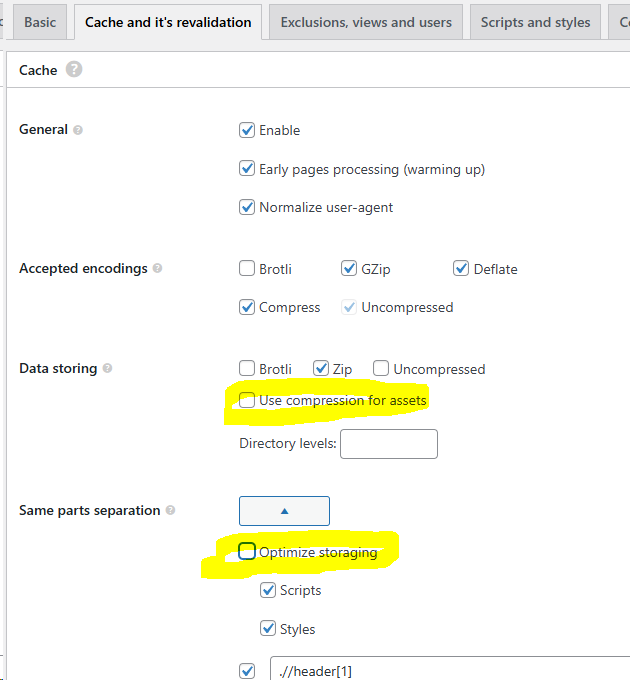Show help for Data storing

click(107, 368)
